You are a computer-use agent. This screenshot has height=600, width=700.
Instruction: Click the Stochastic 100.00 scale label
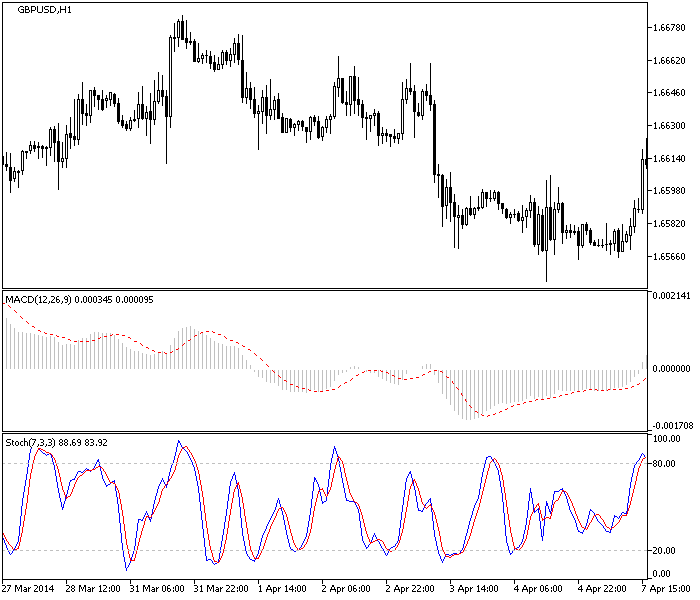[x=666, y=439]
